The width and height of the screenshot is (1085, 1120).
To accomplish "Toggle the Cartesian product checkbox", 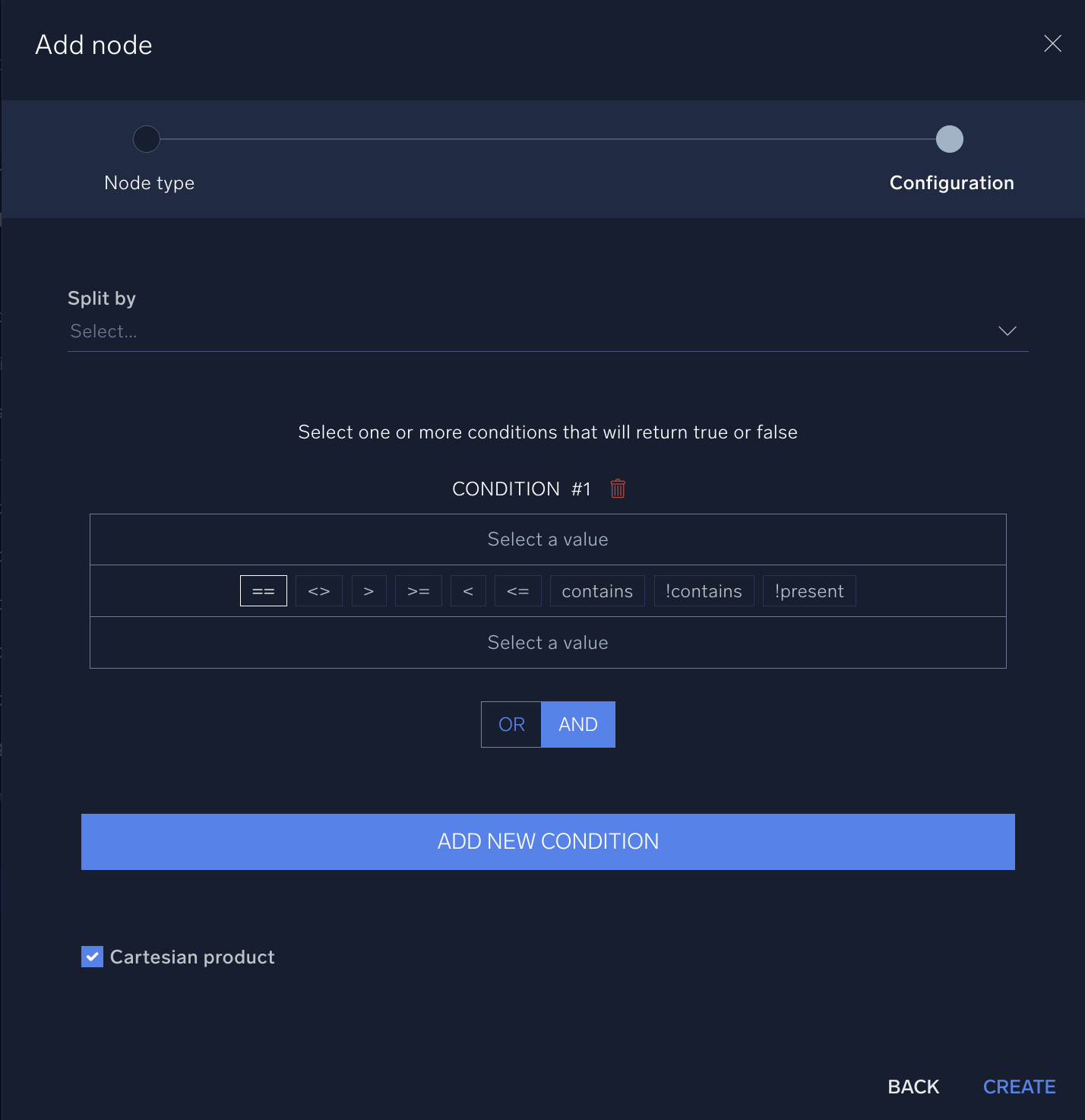I will point(92,957).
